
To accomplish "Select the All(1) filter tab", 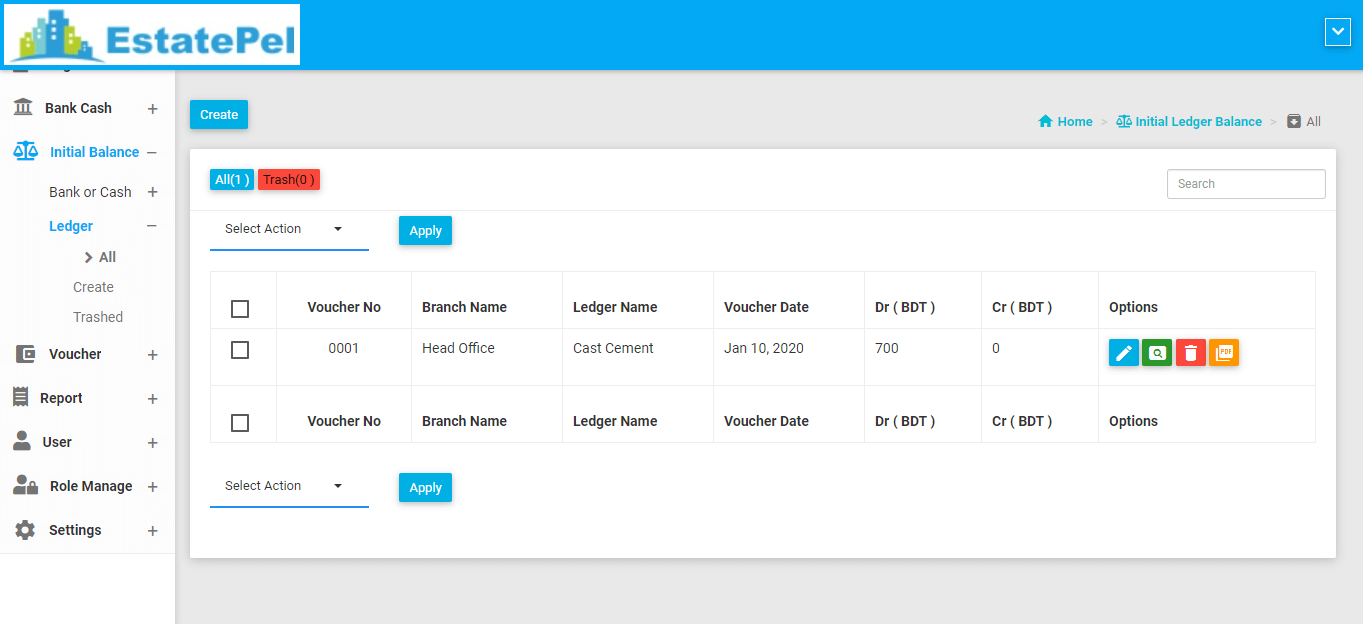I will [232, 180].
